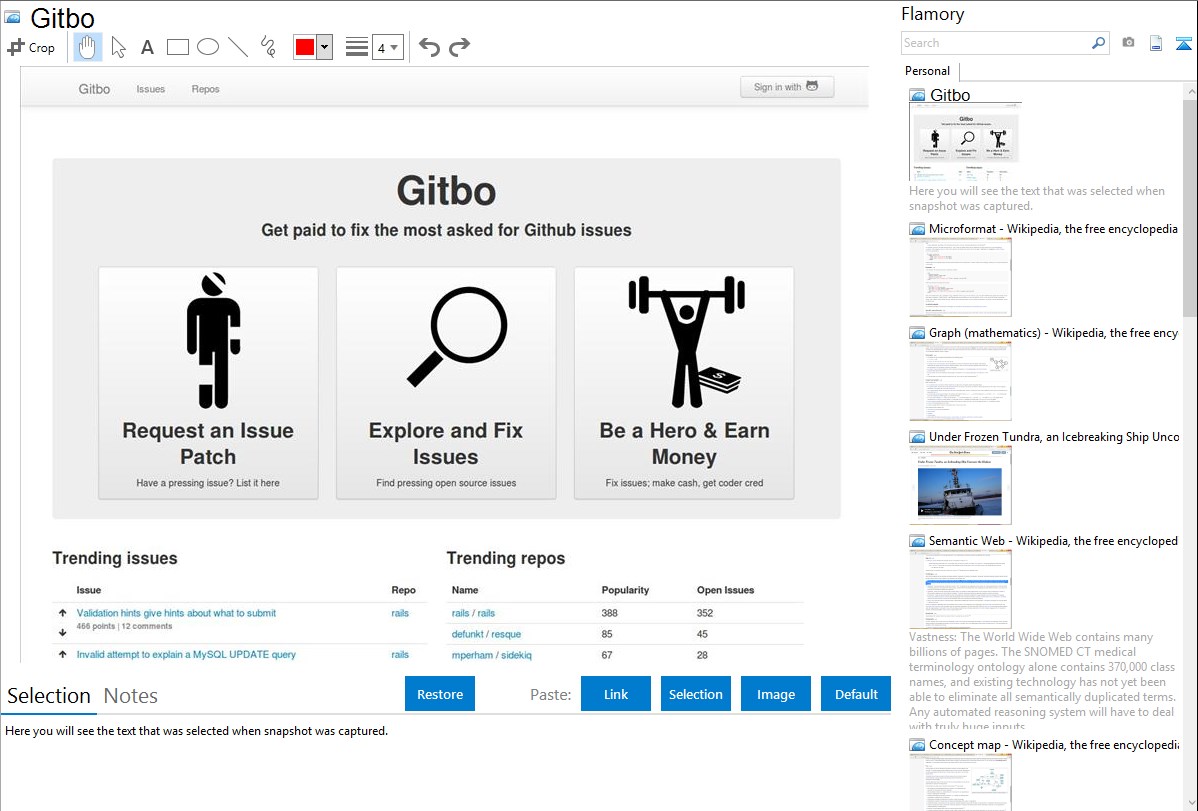
Task: Open the Graph (mathematics) snapshot thumbnail
Action: [x=960, y=381]
